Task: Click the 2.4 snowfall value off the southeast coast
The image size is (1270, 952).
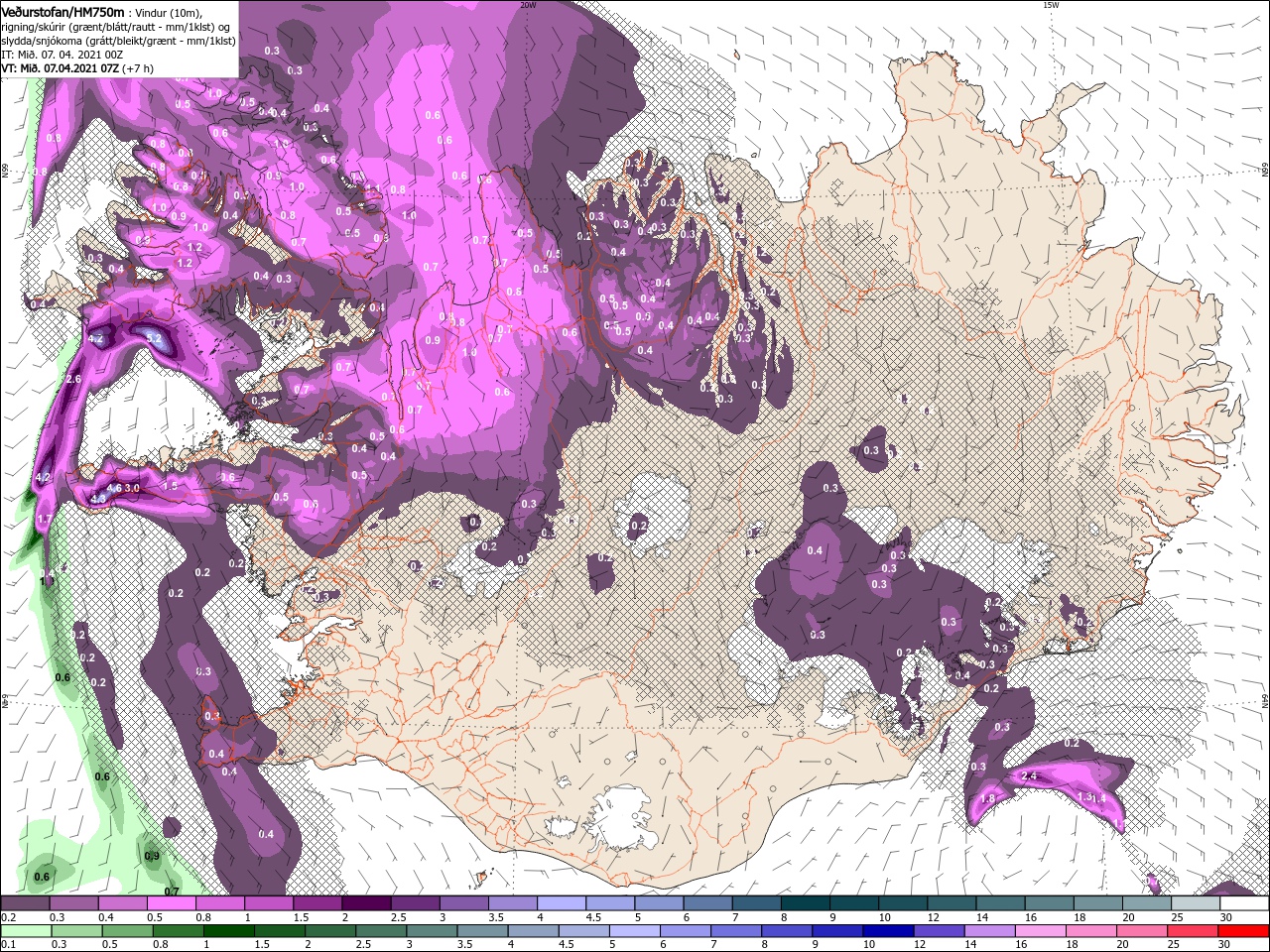Action: pyautogui.click(x=1029, y=775)
